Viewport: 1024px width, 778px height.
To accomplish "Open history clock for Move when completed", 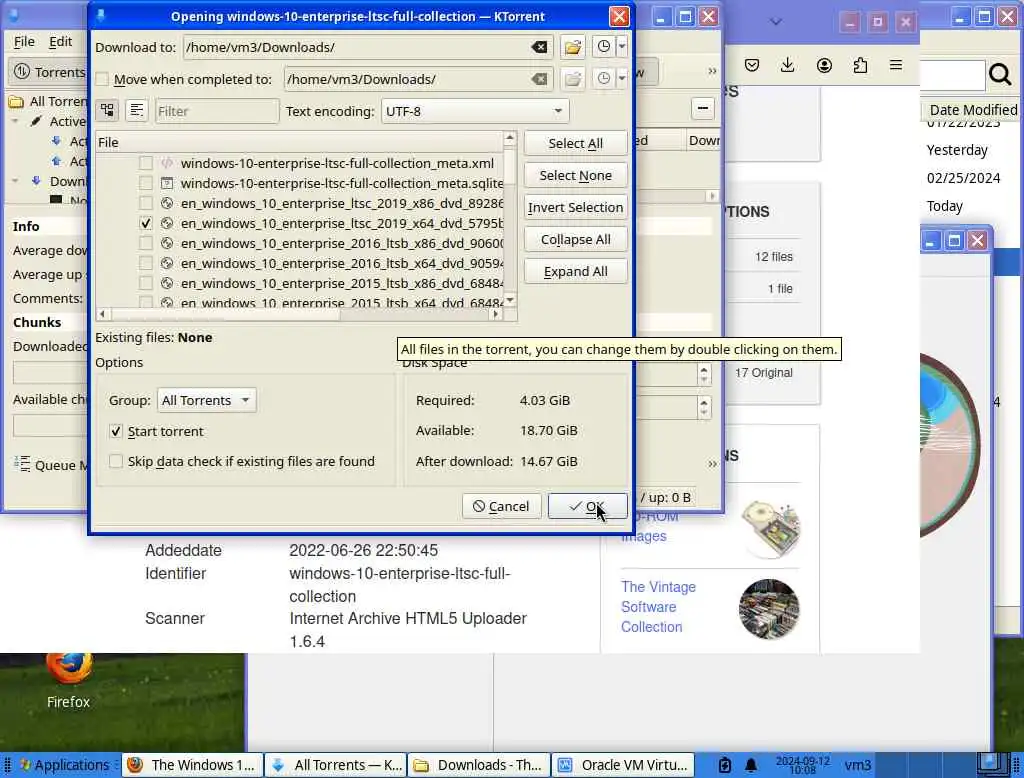I will [x=604, y=78].
